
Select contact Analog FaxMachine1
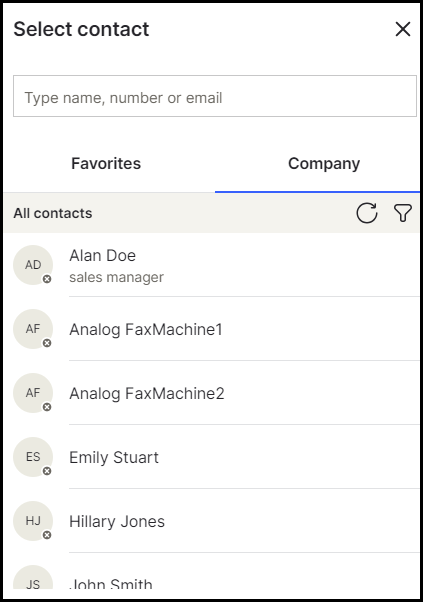212,329
